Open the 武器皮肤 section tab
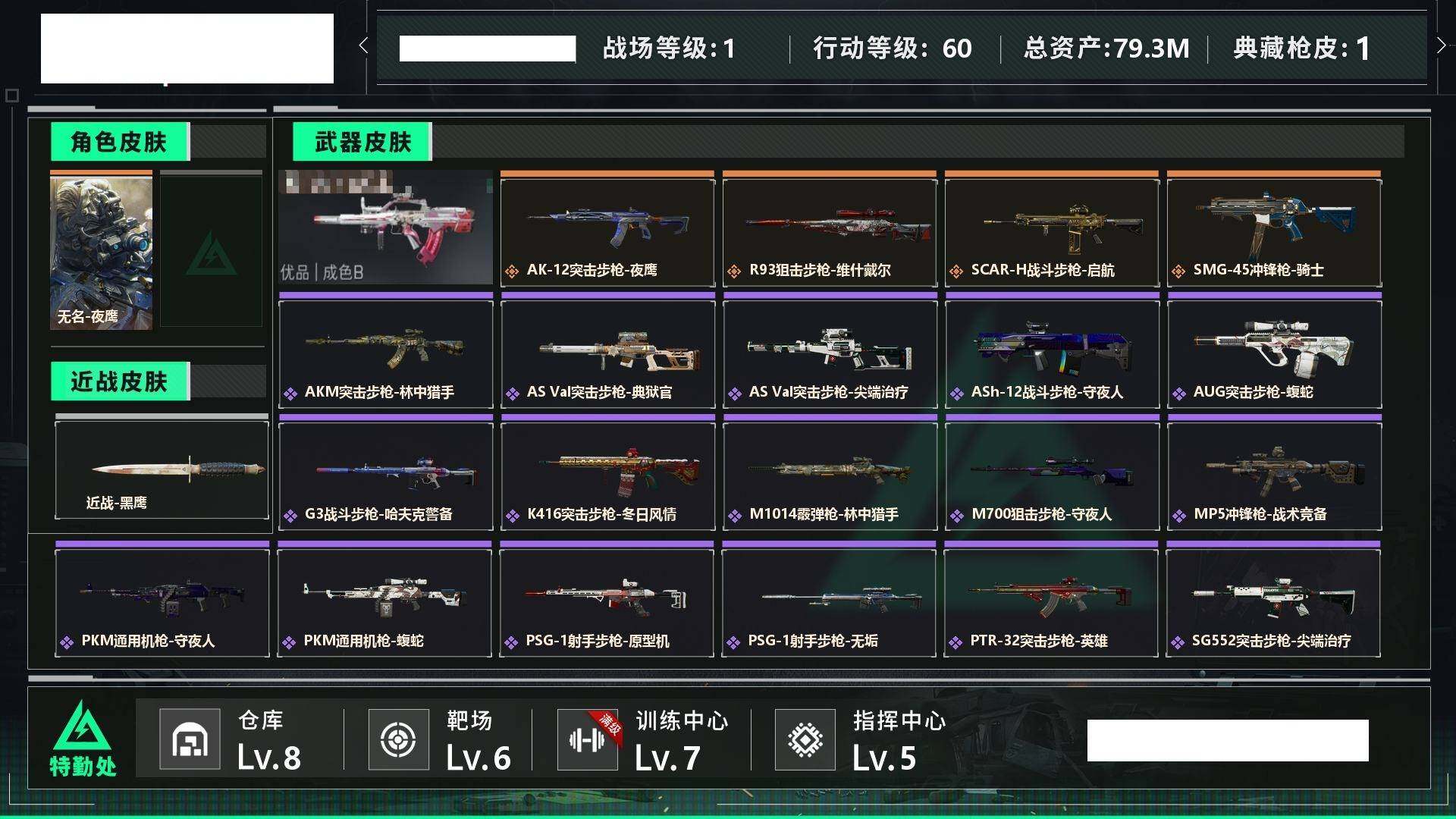The height and width of the screenshot is (819, 1456). click(x=362, y=142)
